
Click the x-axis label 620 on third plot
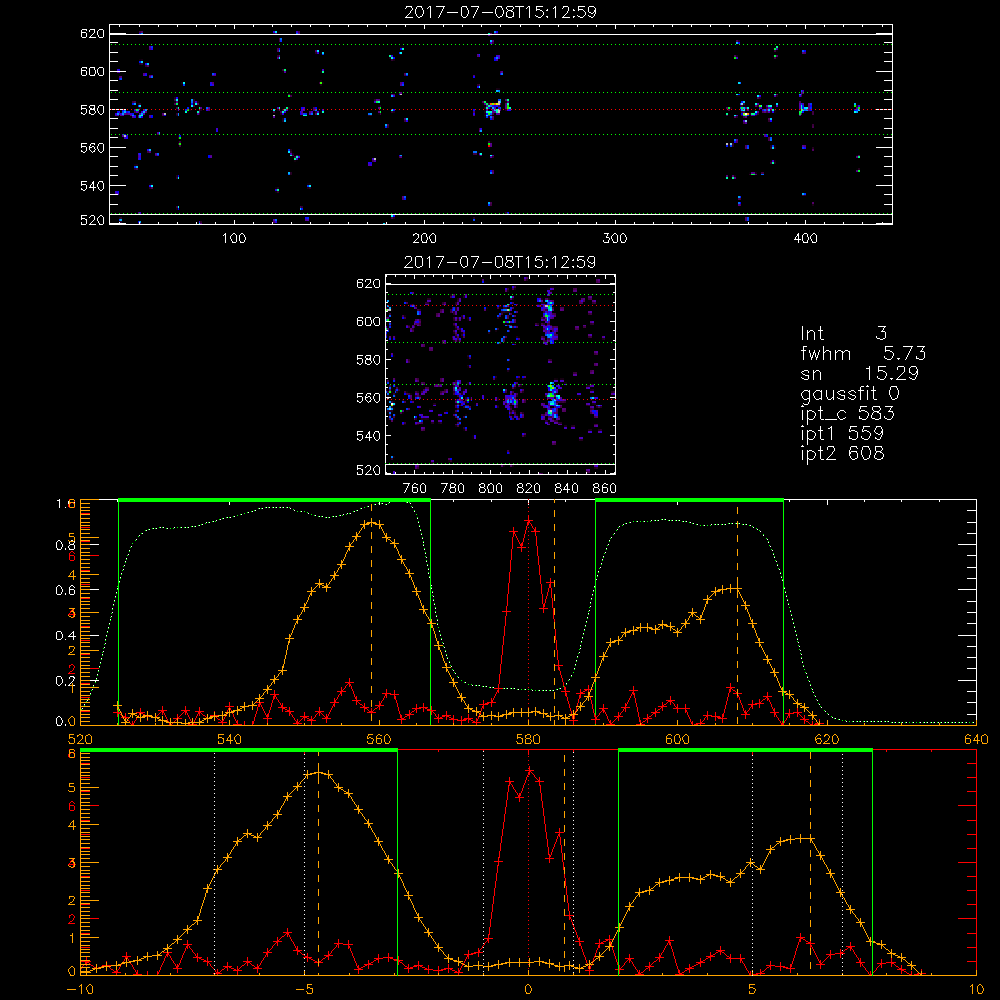click(x=827, y=740)
